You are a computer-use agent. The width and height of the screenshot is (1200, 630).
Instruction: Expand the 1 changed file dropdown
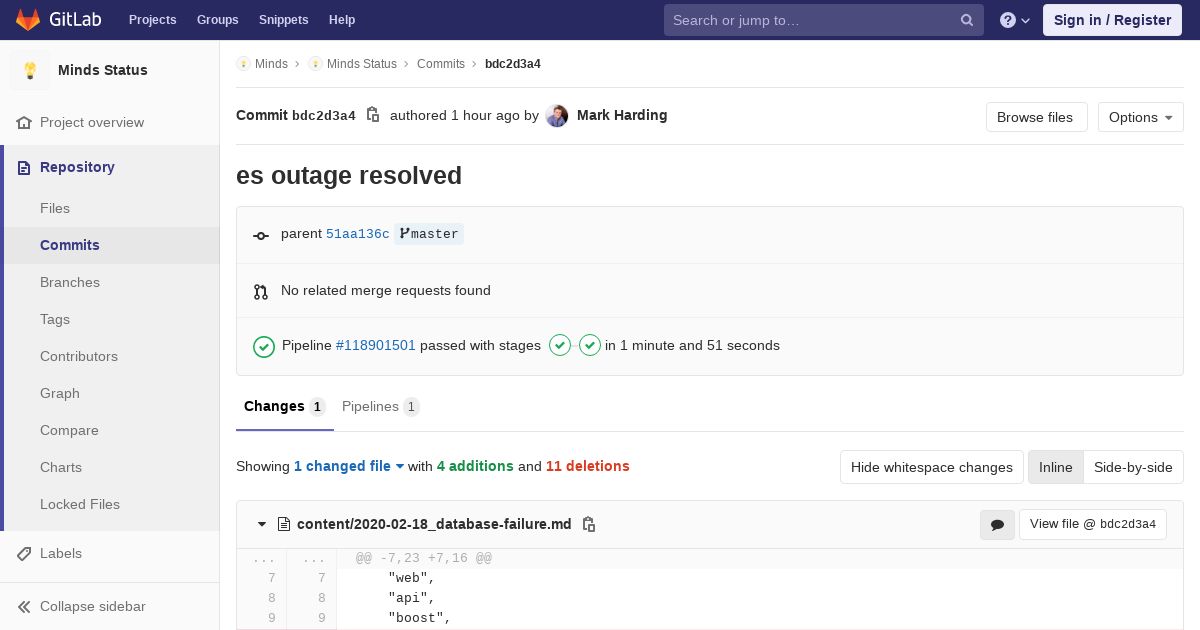coord(348,466)
